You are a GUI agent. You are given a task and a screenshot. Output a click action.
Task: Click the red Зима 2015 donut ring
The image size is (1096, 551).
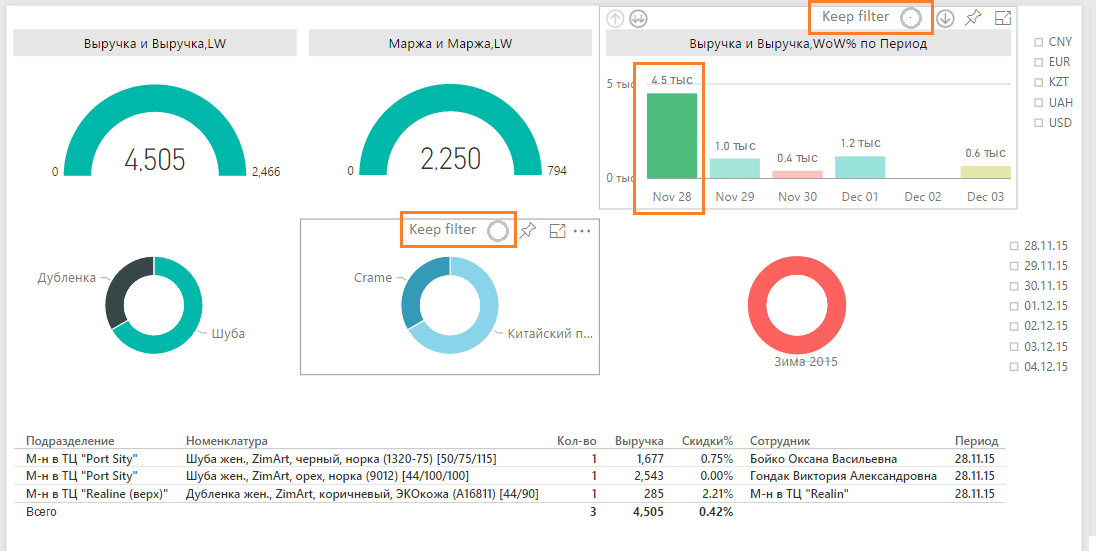click(x=758, y=306)
